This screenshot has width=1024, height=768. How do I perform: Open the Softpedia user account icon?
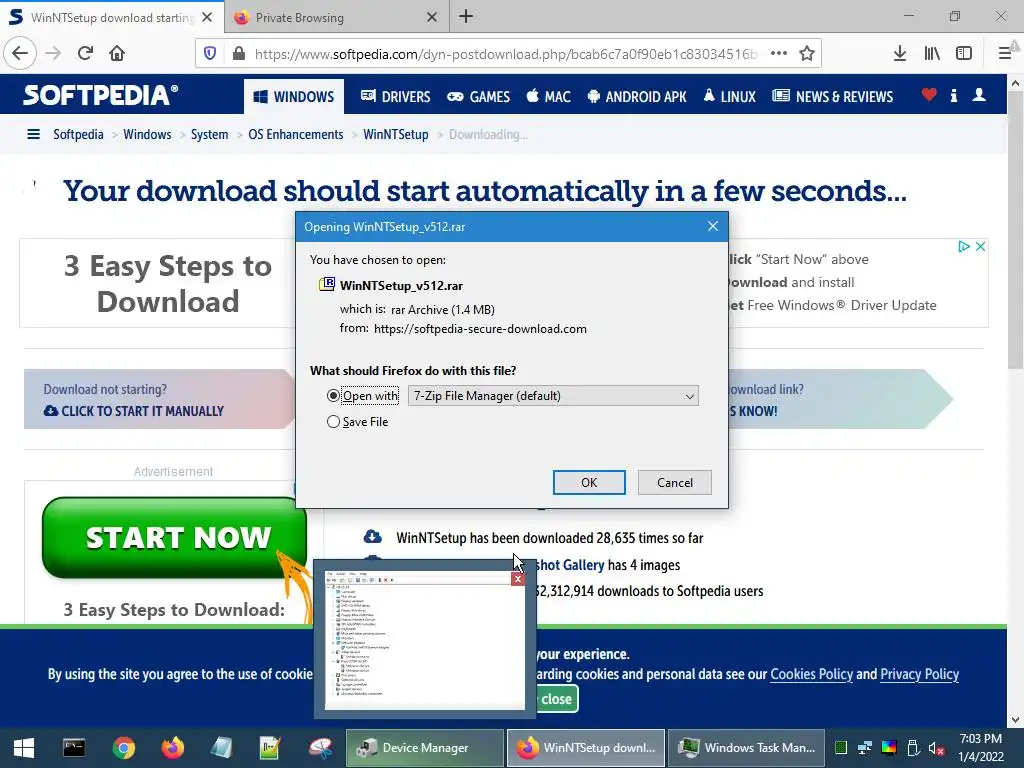tap(979, 95)
